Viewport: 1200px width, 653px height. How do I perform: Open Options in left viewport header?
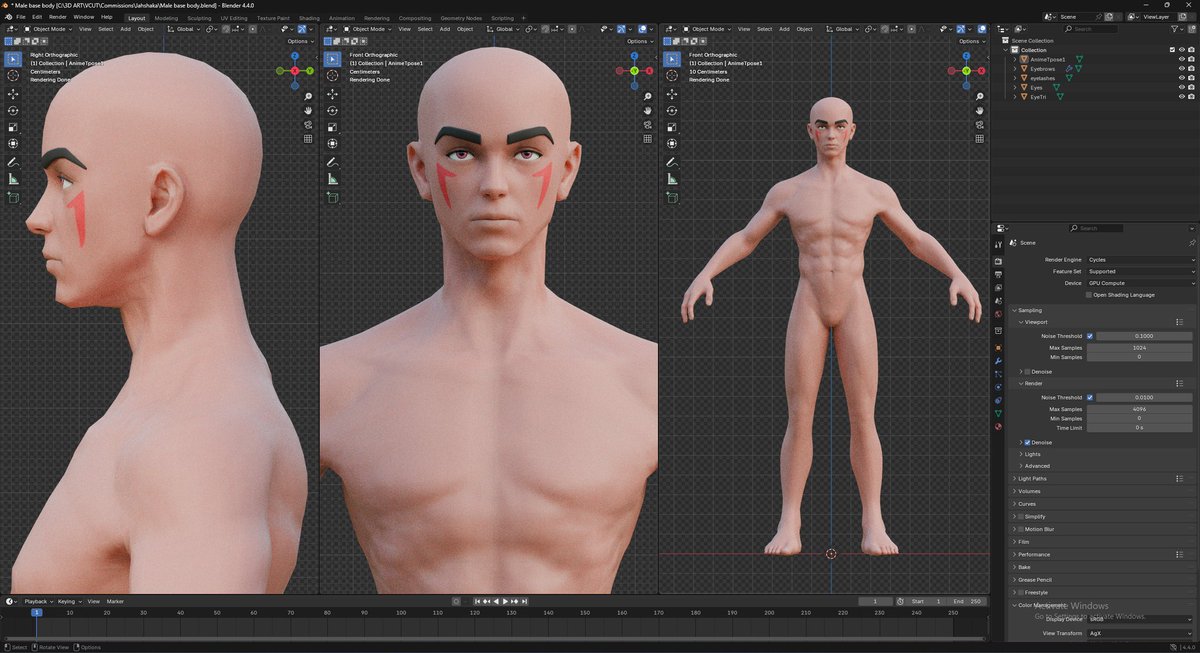tap(299, 41)
